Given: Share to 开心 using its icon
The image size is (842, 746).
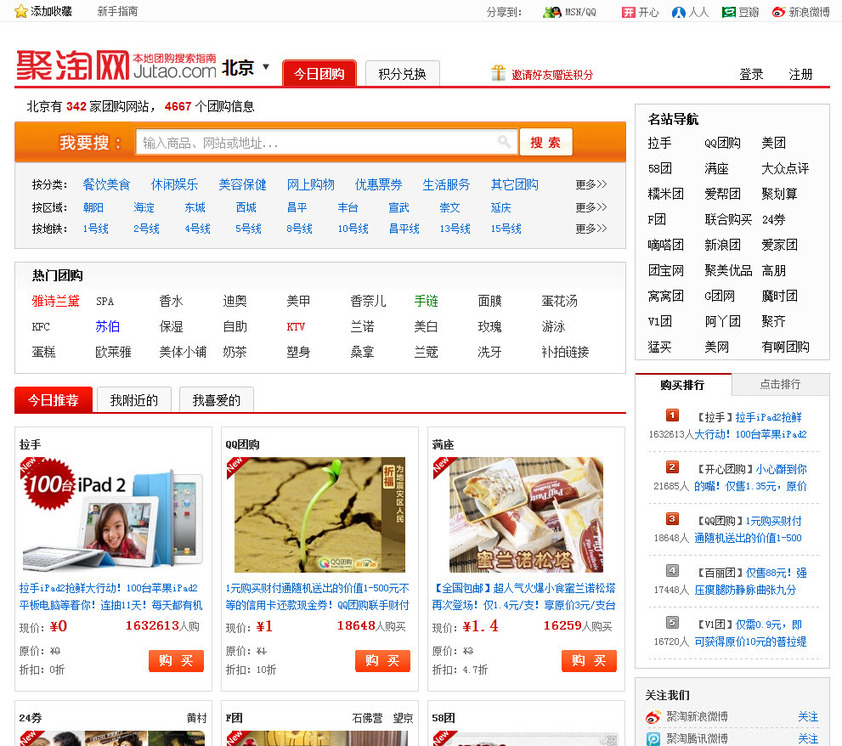Looking at the screenshot, I should (x=628, y=12).
